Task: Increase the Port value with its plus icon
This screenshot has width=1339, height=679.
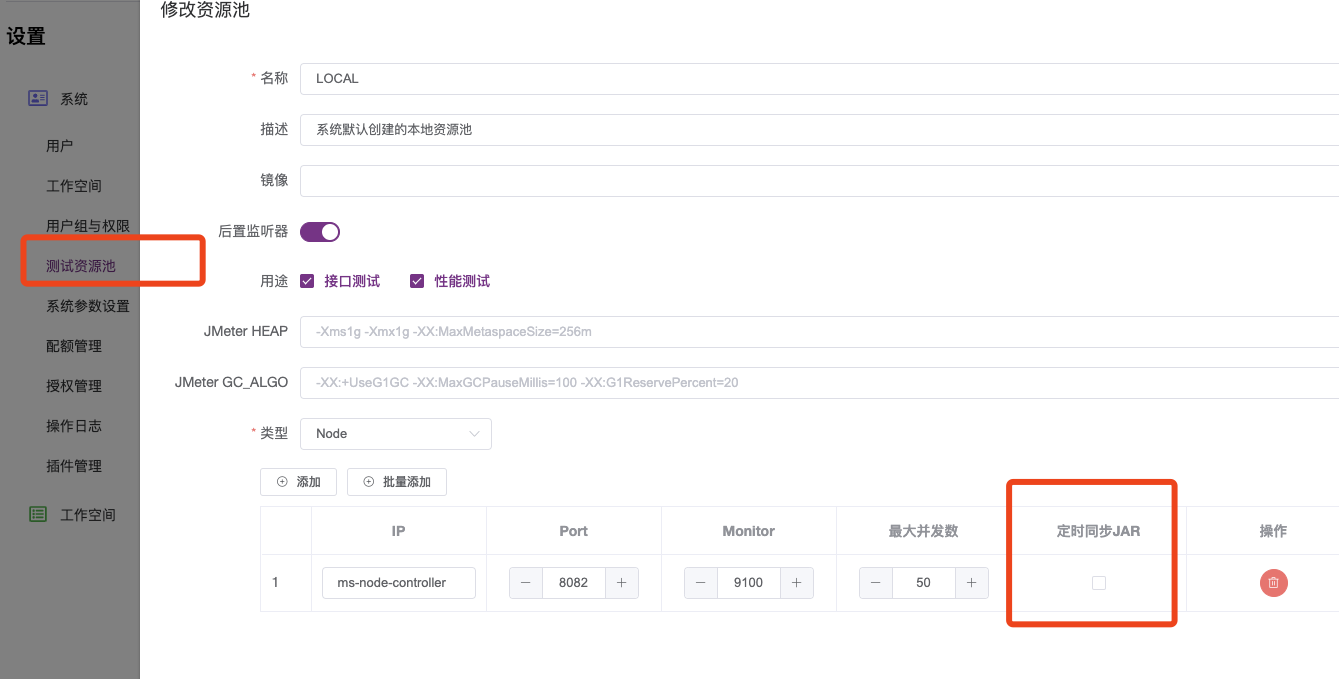Action: pyautogui.click(x=621, y=582)
